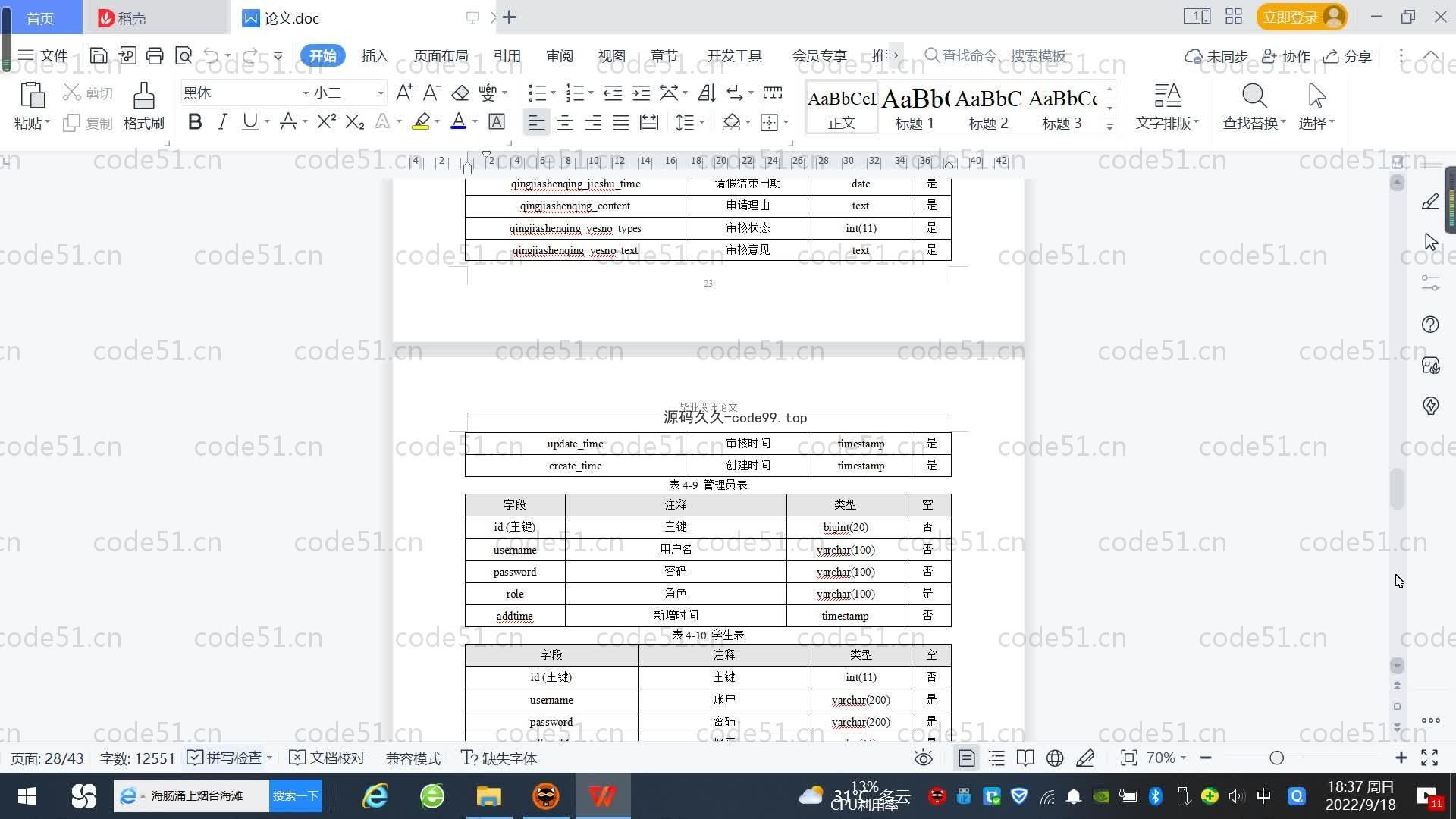Click the help question mark in sidebar
This screenshot has height=819, width=1456.
1430,325
